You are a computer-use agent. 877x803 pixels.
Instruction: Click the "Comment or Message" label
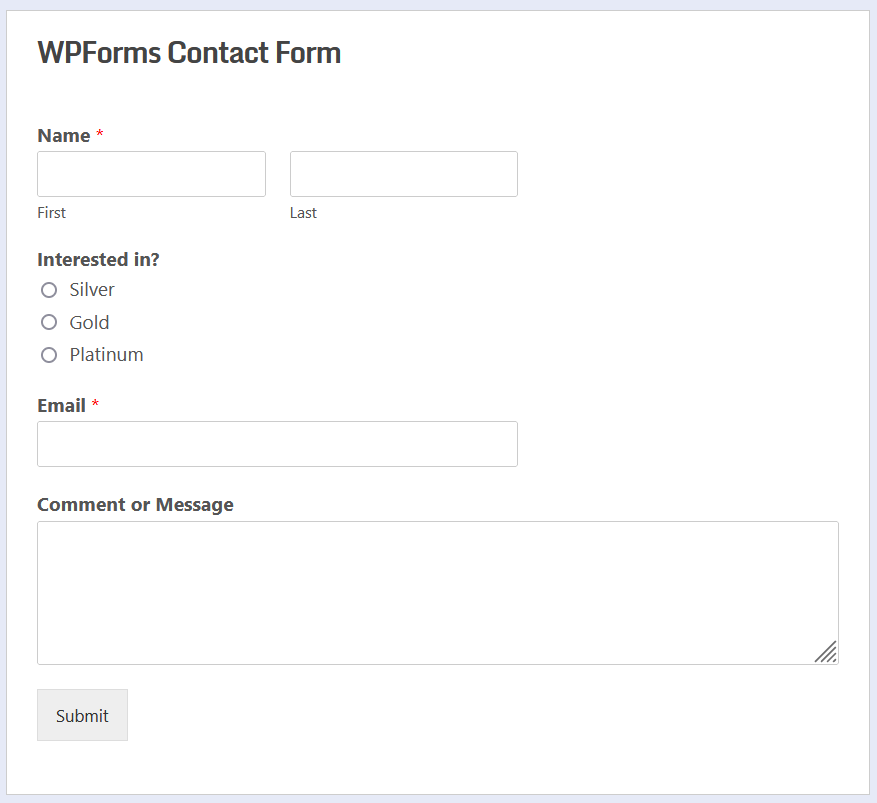135,505
